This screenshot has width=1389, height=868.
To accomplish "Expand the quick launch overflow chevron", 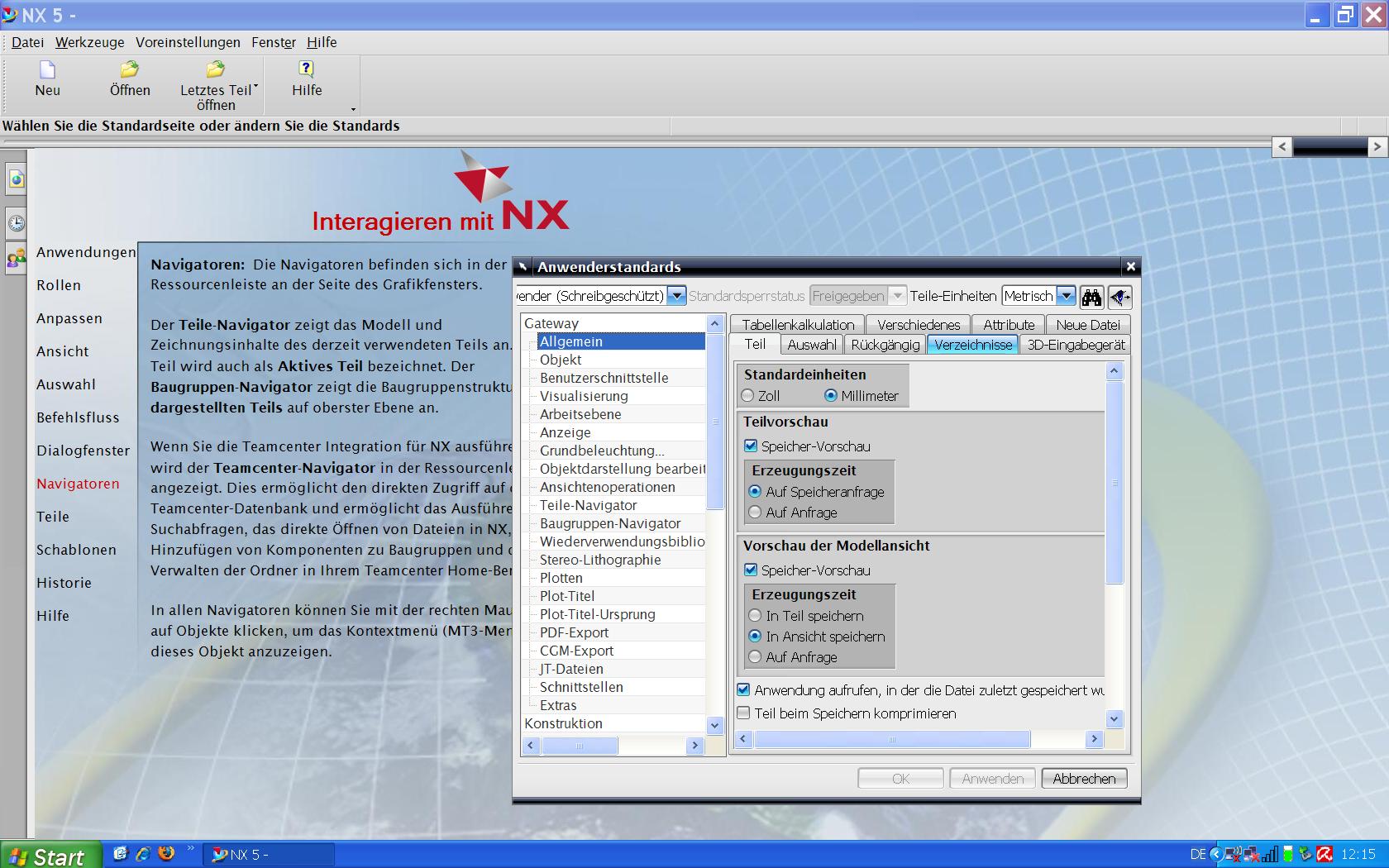I will tap(191, 848).
